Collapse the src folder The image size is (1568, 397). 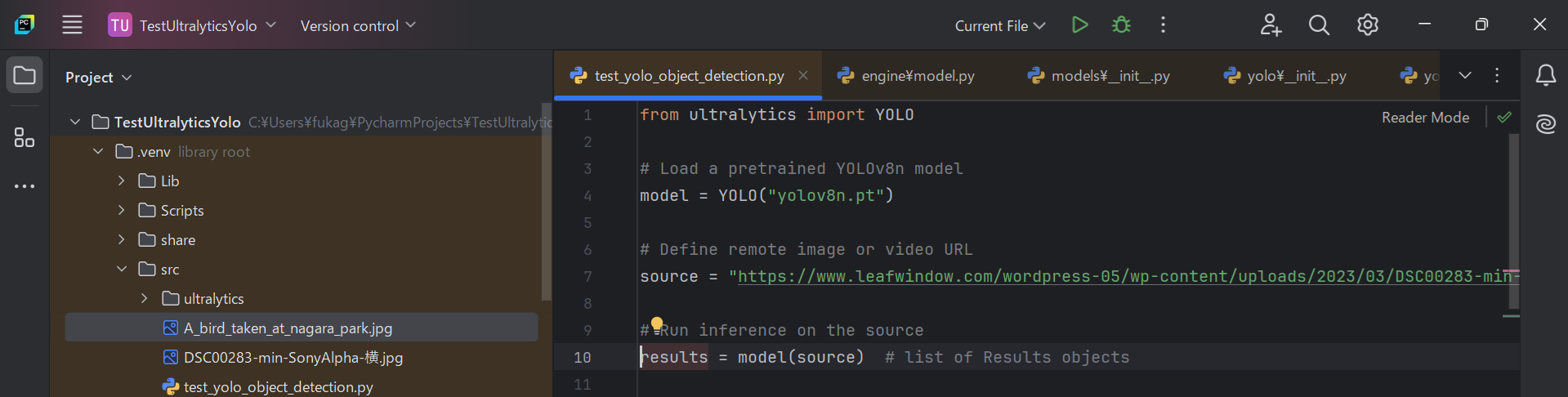coord(121,269)
